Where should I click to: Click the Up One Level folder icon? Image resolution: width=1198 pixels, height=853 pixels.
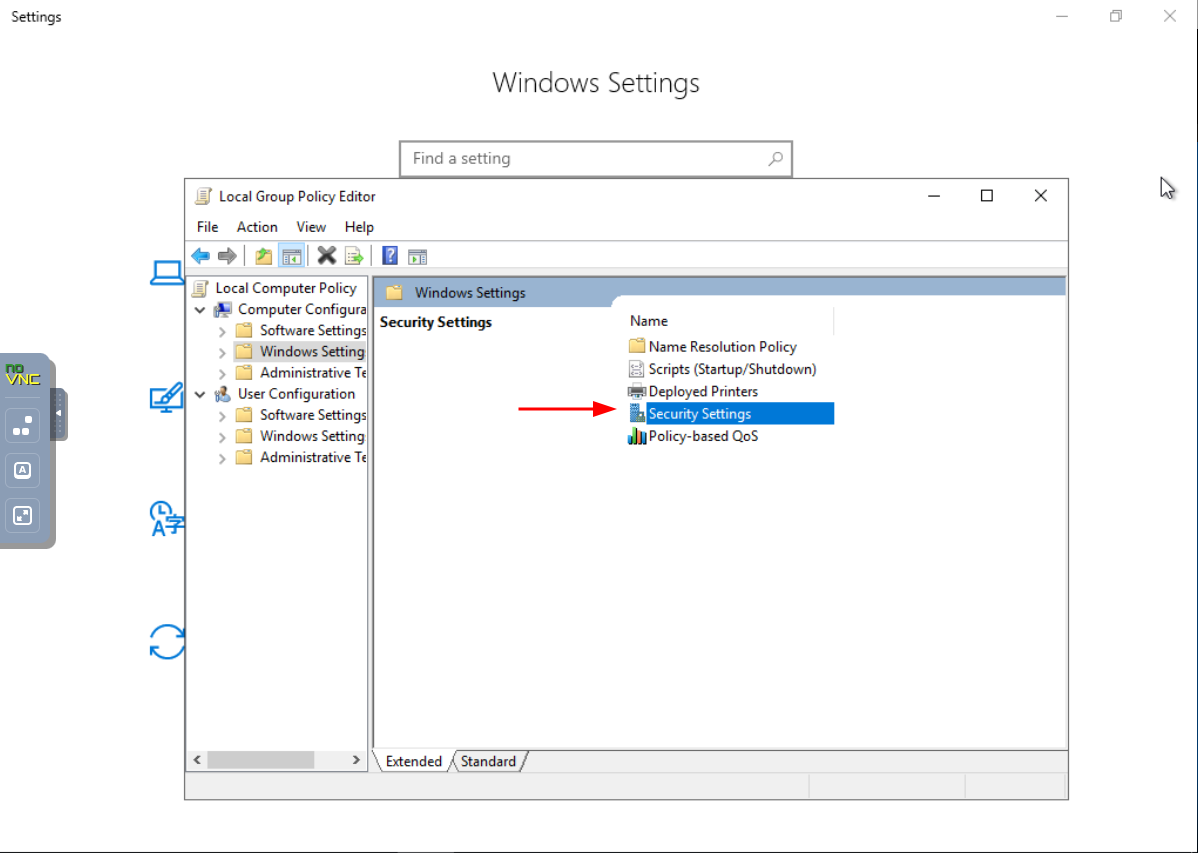click(x=263, y=256)
